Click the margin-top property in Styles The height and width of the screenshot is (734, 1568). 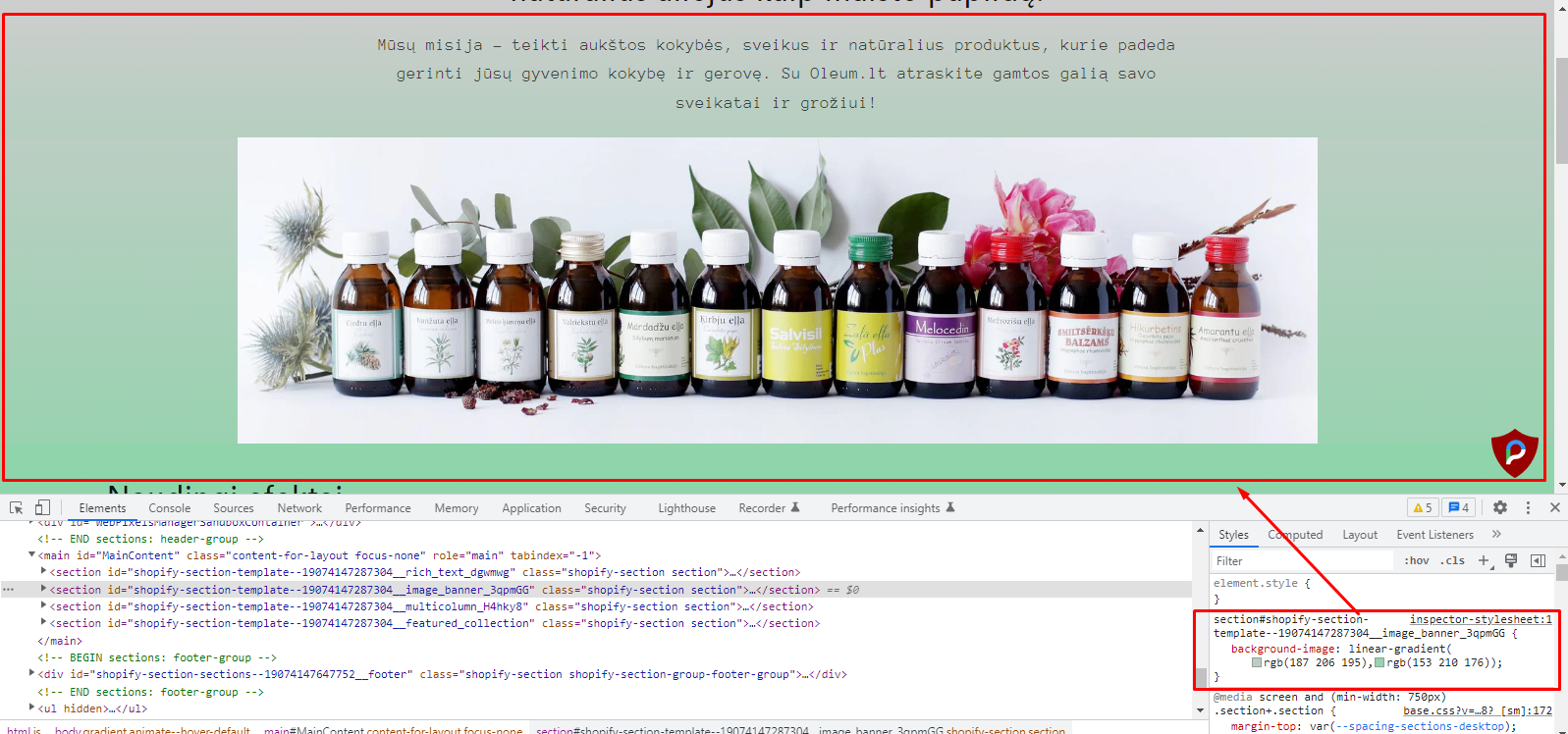(x=1263, y=726)
